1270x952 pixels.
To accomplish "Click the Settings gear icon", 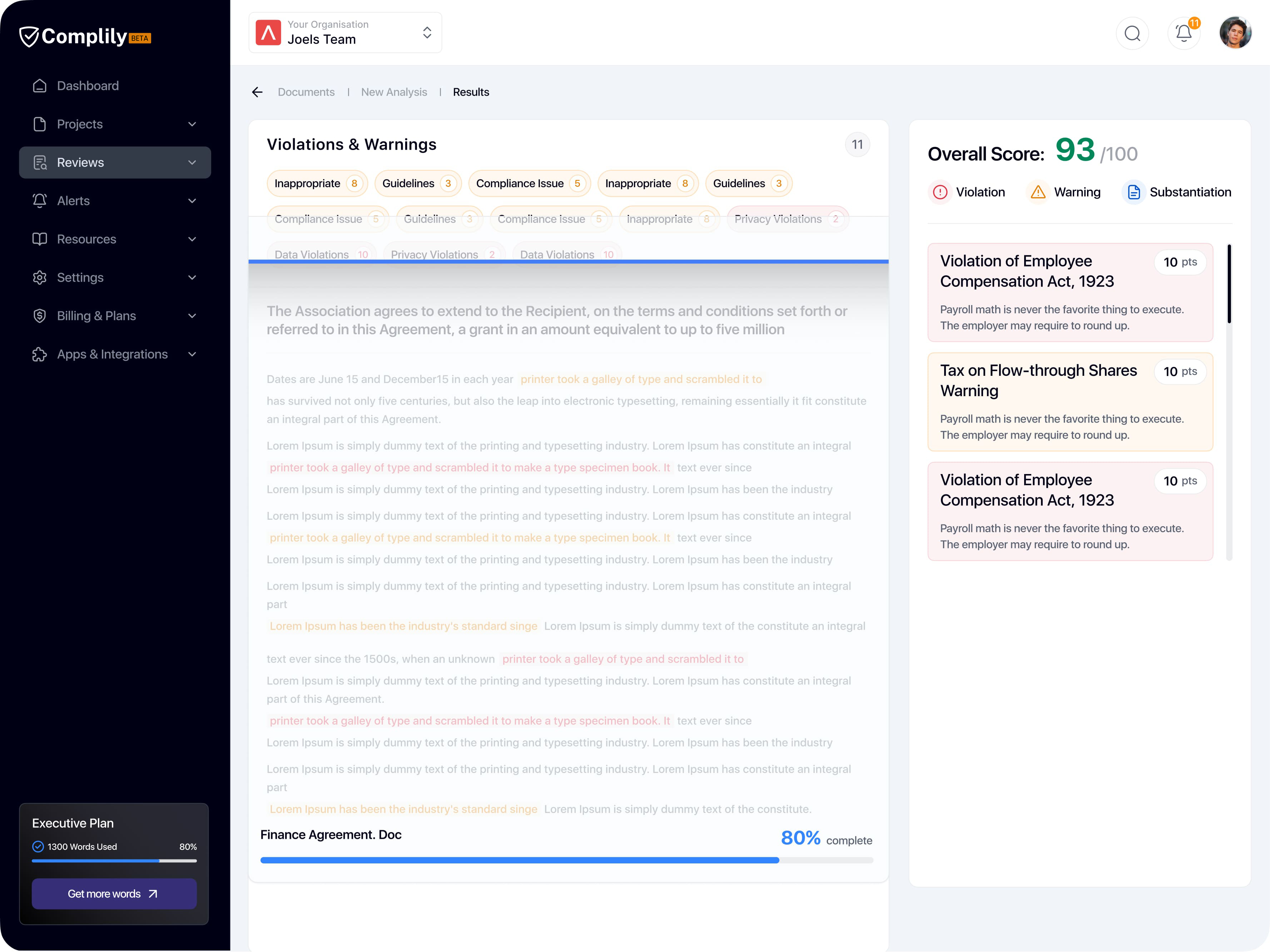I will [40, 277].
